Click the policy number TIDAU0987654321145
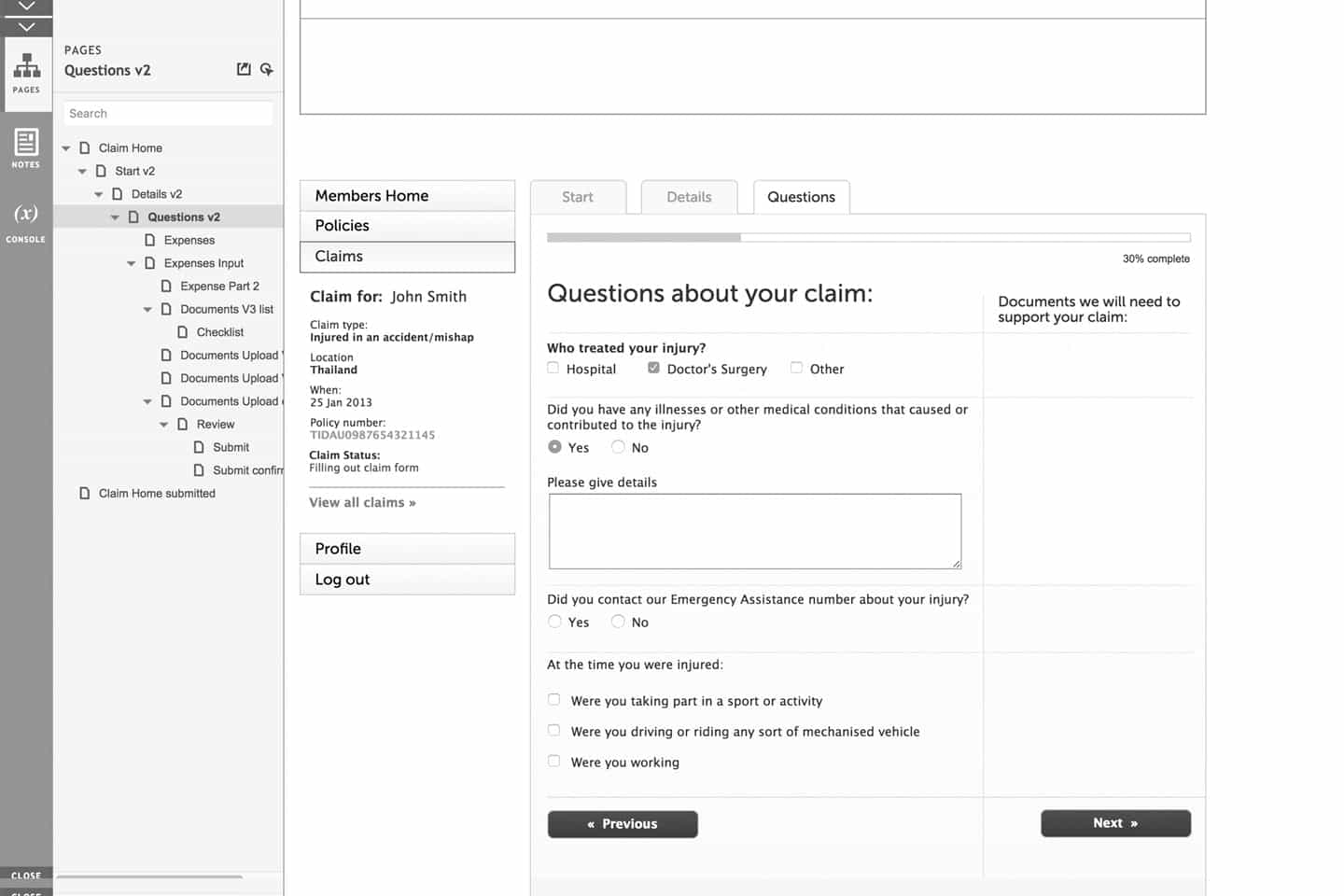This screenshot has width=1344, height=896. [x=372, y=435]
